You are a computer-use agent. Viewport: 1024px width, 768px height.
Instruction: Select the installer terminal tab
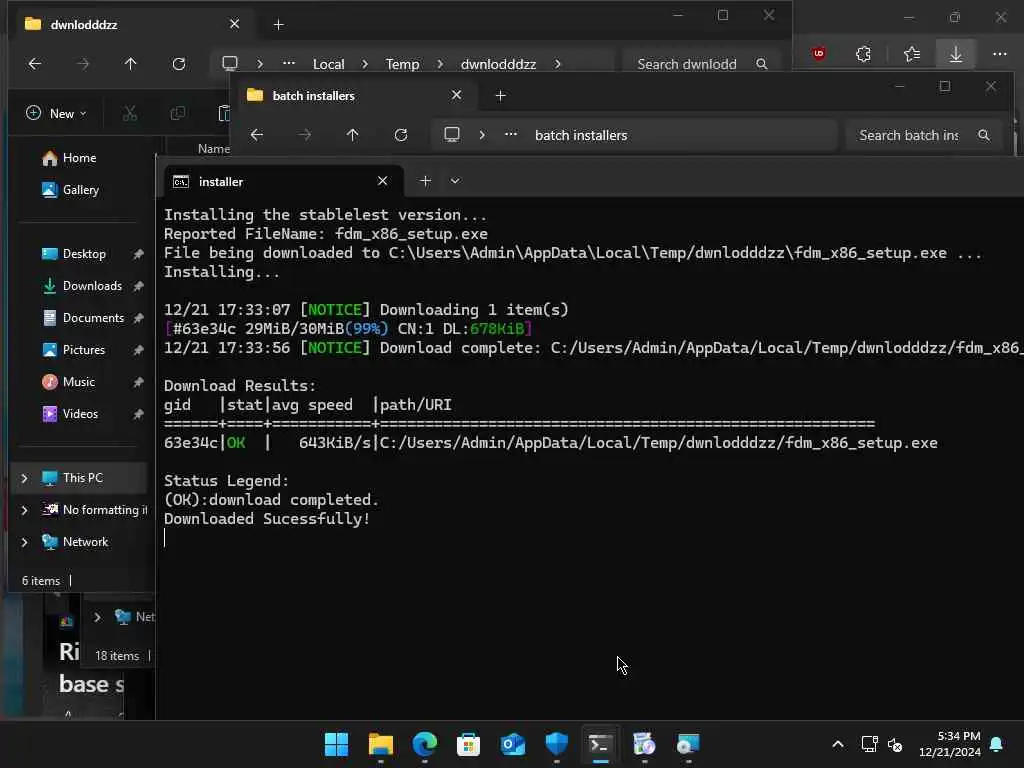click(283, 182)
